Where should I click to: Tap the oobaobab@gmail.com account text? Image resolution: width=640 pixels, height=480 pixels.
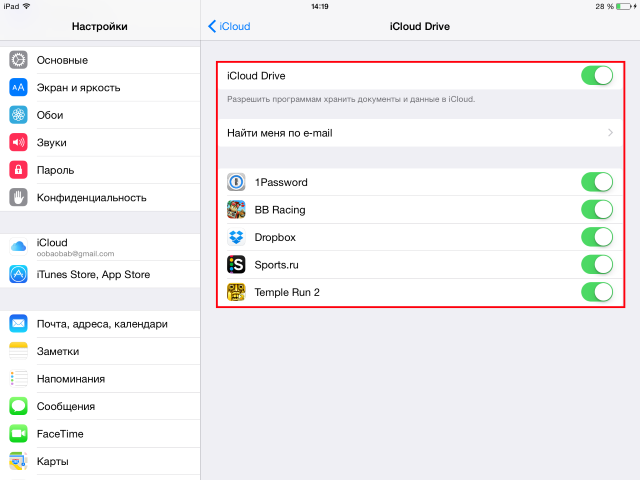(x=76, y=253)
